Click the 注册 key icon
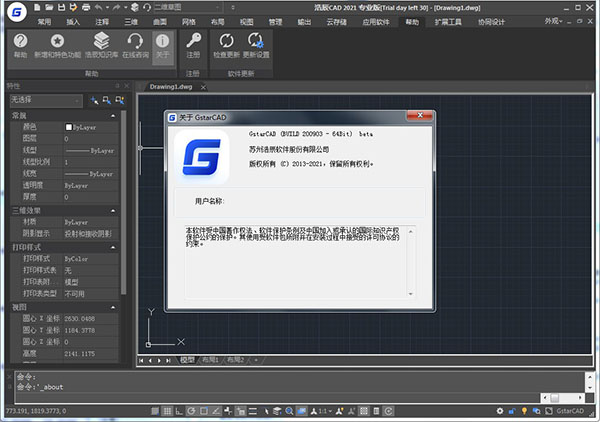Screen dimensions: 600x422 click(x=193, y=46)
